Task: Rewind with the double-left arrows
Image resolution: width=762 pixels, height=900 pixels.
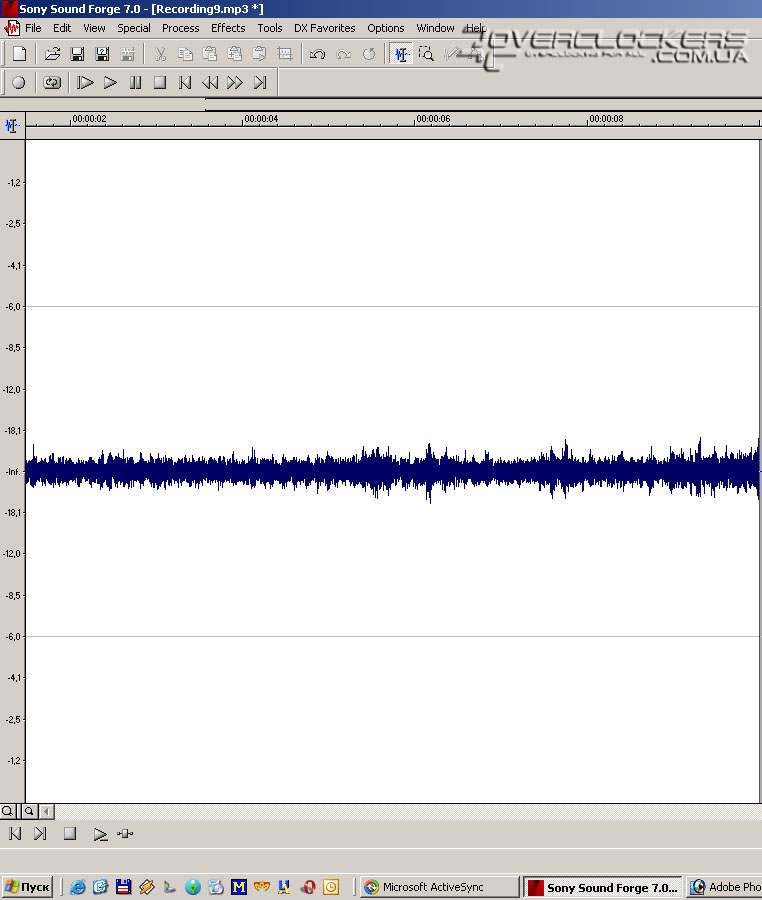Action: [210, 83]
